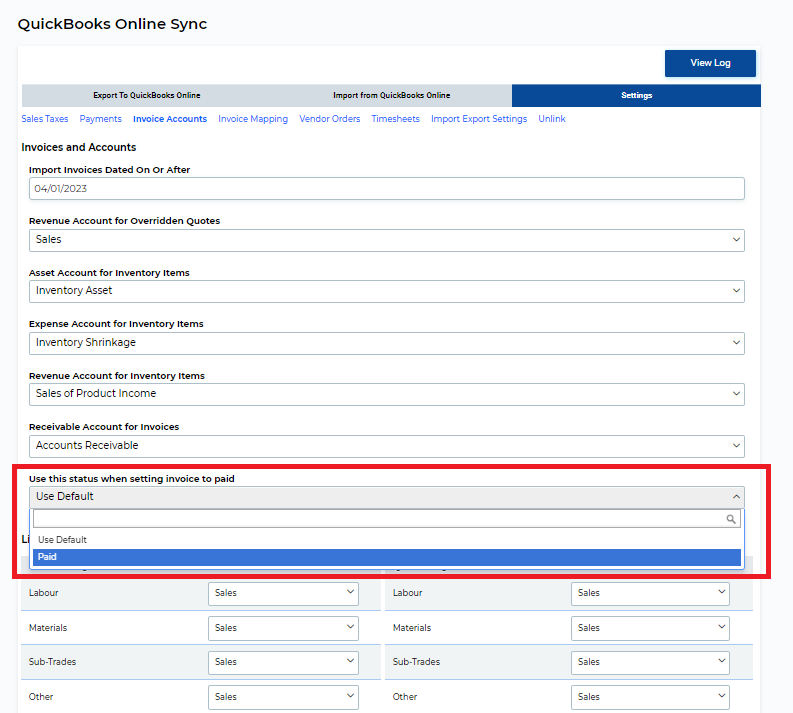Open left Materials account dropdown
The image size is (793, 713).
[x=283, y=628]
